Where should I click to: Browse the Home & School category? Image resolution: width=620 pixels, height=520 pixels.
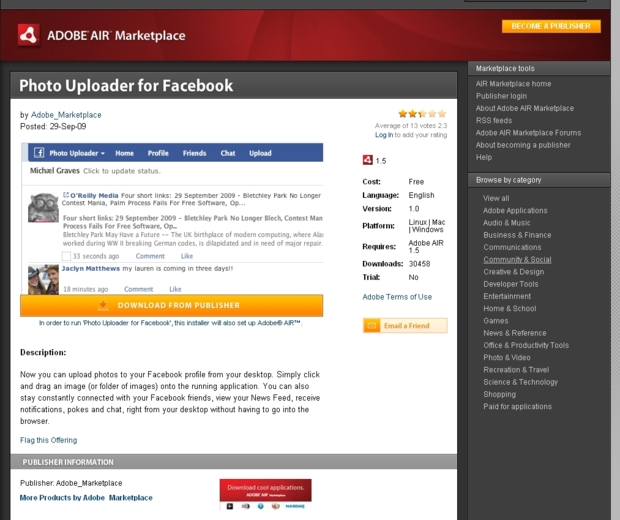[509, 308]
